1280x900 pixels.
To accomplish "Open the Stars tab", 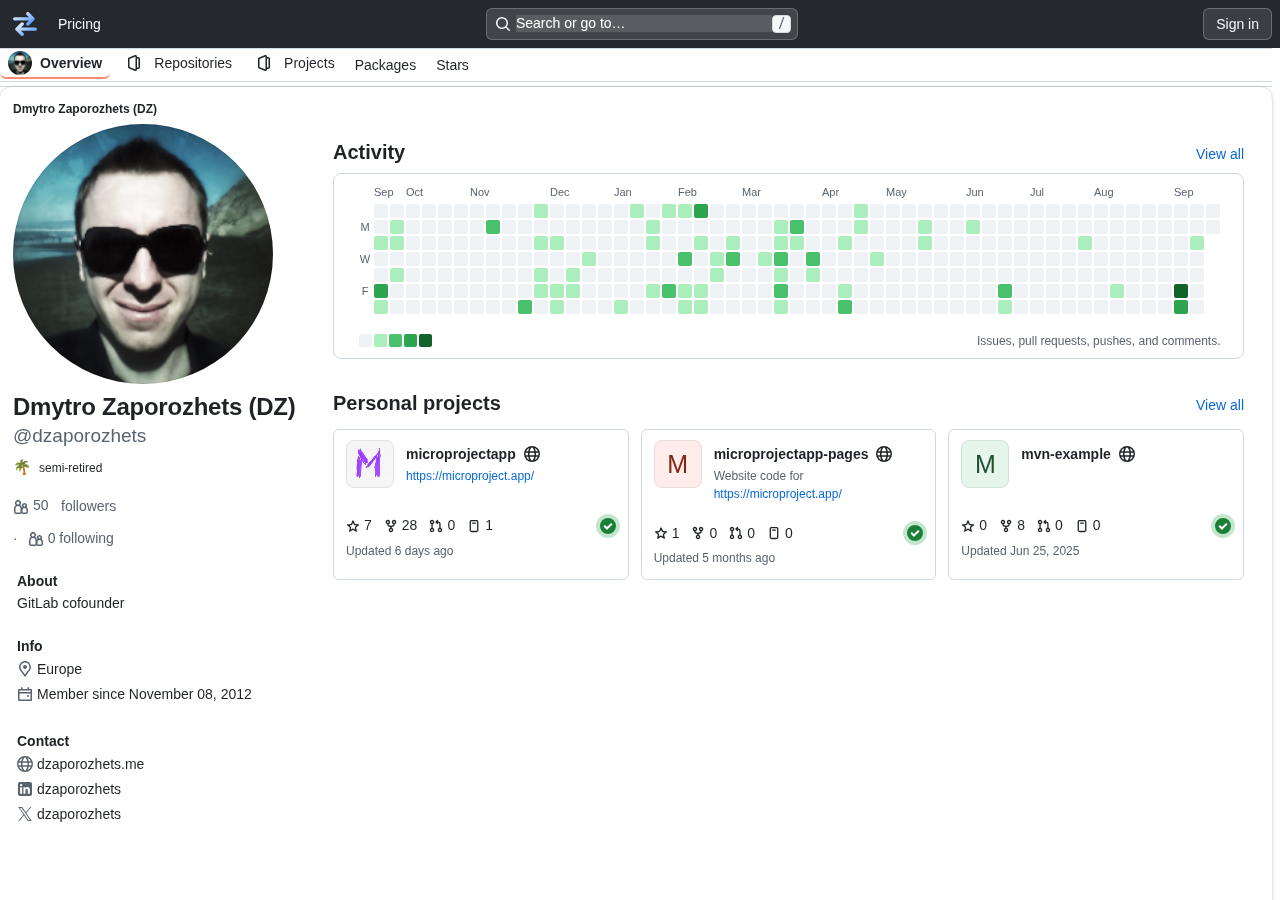I will 452,65.
